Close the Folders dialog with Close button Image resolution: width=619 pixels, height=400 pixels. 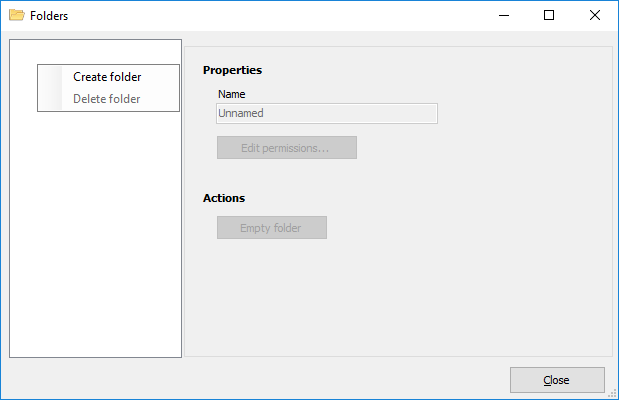point(557,380)
